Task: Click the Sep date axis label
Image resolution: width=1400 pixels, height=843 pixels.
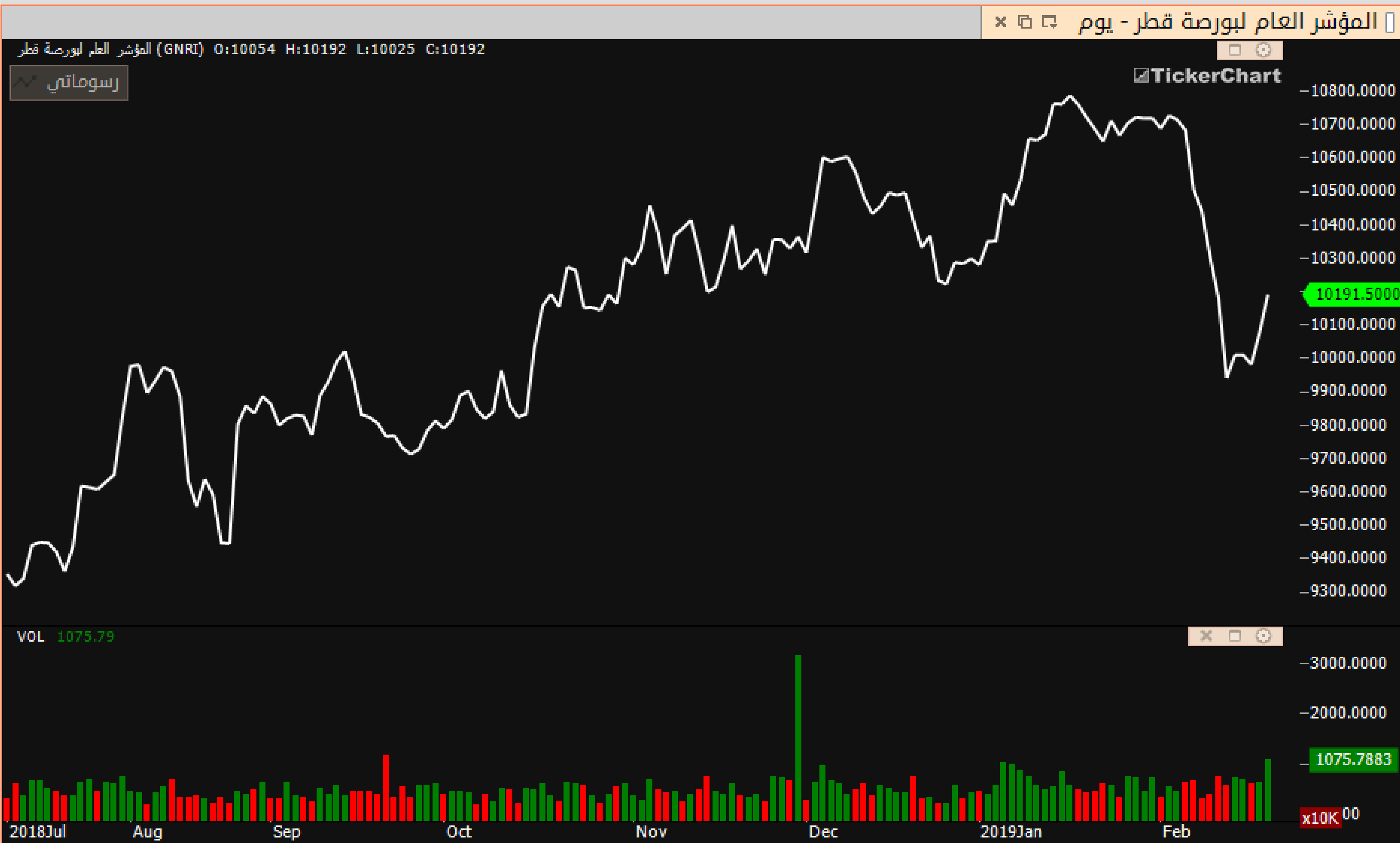Action: point(287,831)
